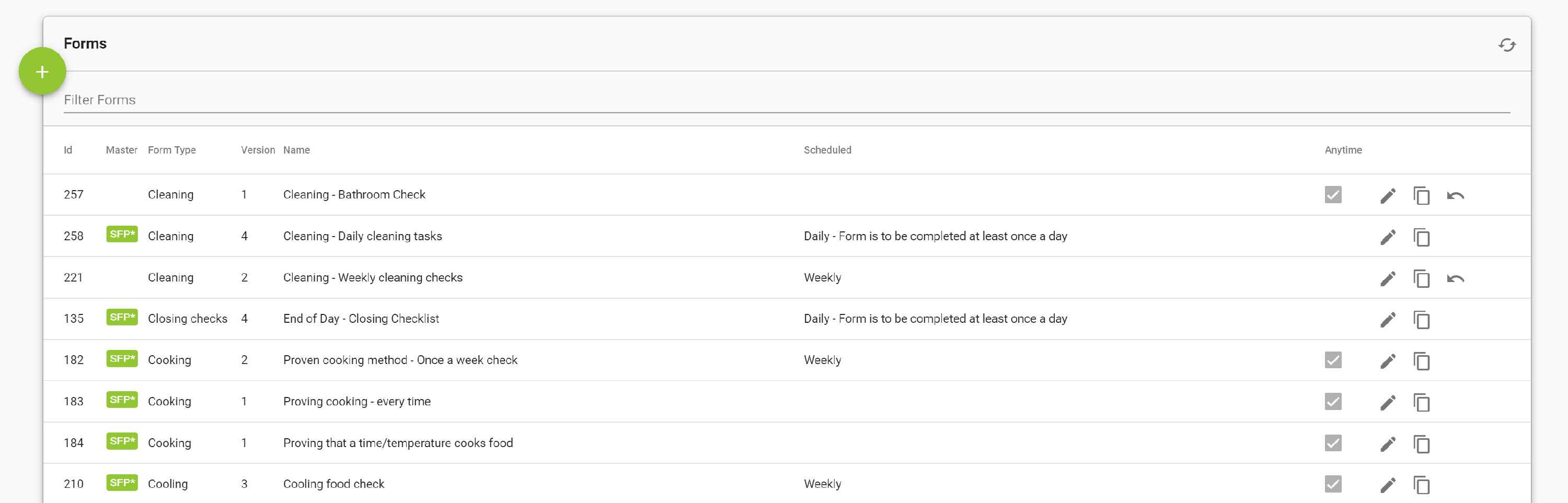This screenshot has height=503, width=1568.
Task: Edit the Cleaning - Bathroom Check form
Action: 1387,195
